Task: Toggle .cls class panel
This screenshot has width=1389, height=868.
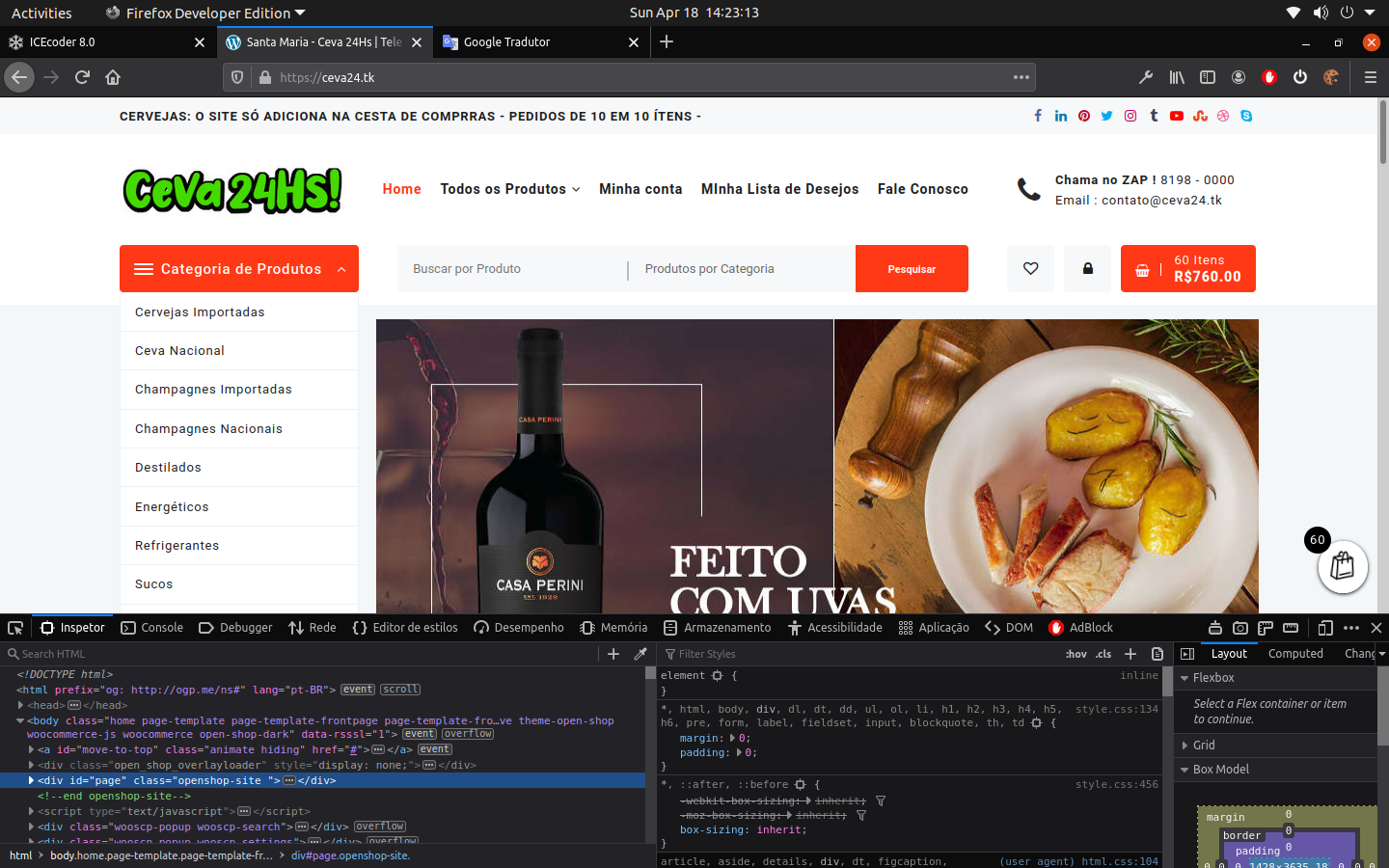Action: (1103, 654)
